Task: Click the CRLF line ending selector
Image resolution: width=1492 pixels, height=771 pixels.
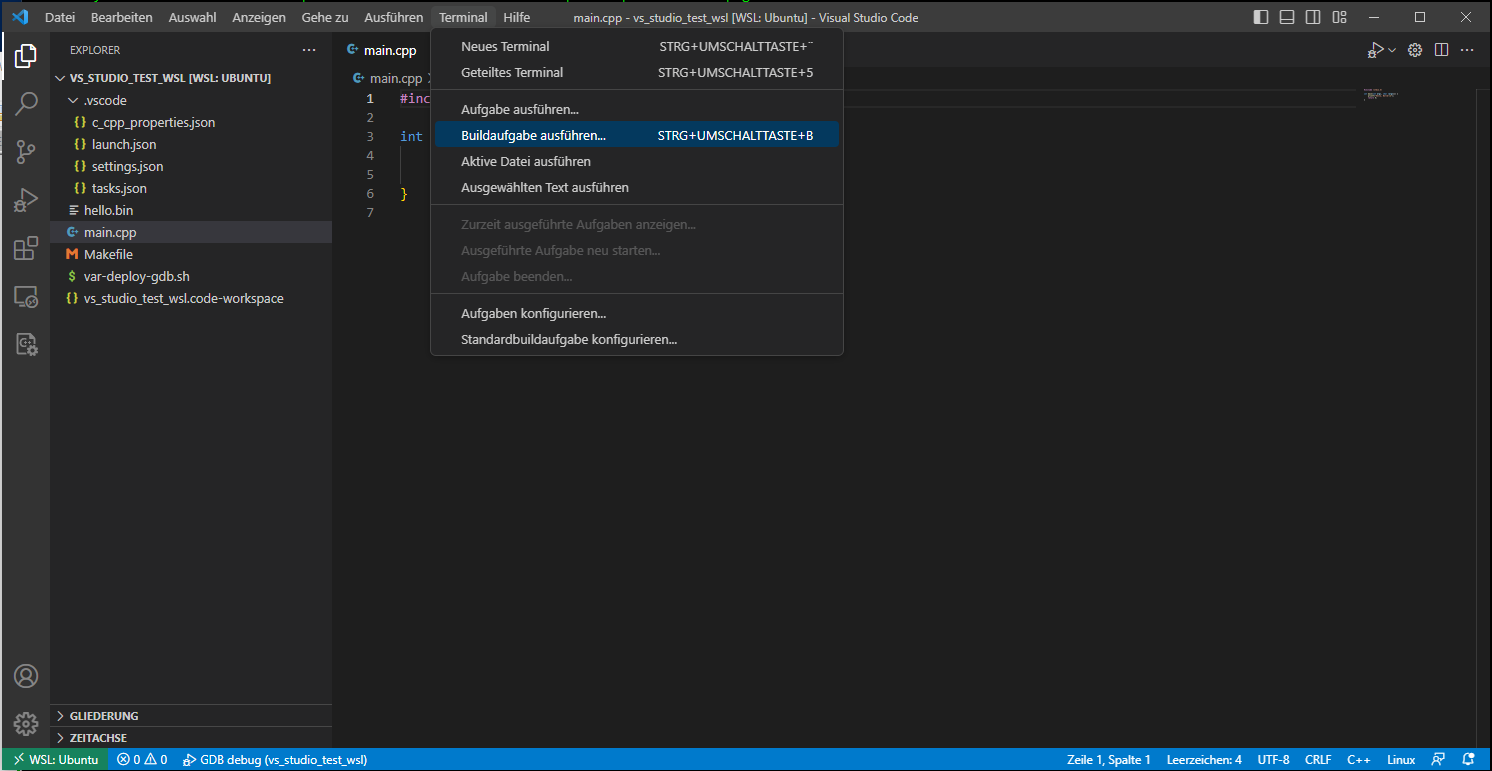Action: click(x=1318, y=760)
